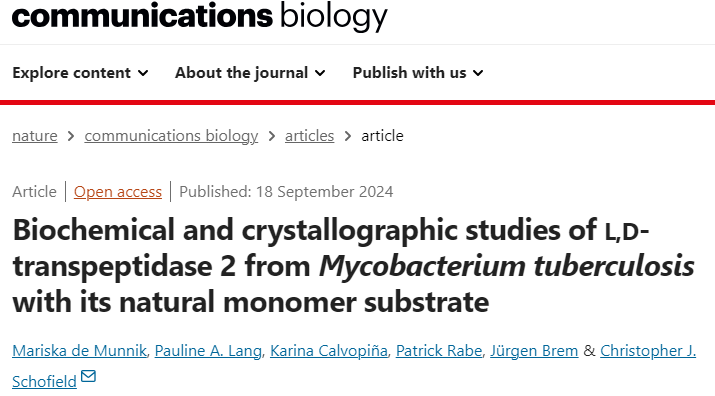Click author Karina Calvopiña's name
Viewport: 715px width, 396px height.
(x=329, y=350)
